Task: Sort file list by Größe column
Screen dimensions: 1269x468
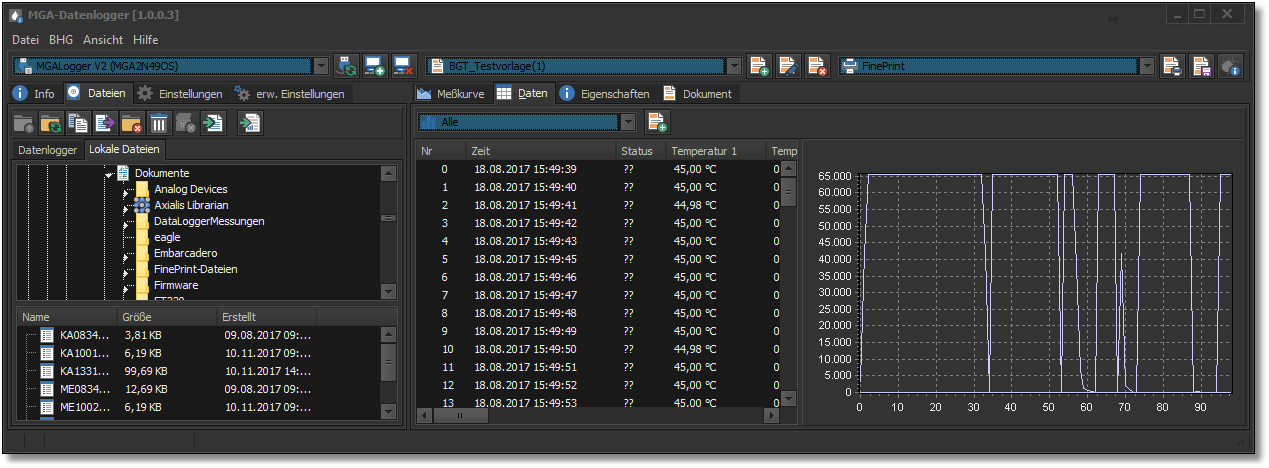Action: 166,317
